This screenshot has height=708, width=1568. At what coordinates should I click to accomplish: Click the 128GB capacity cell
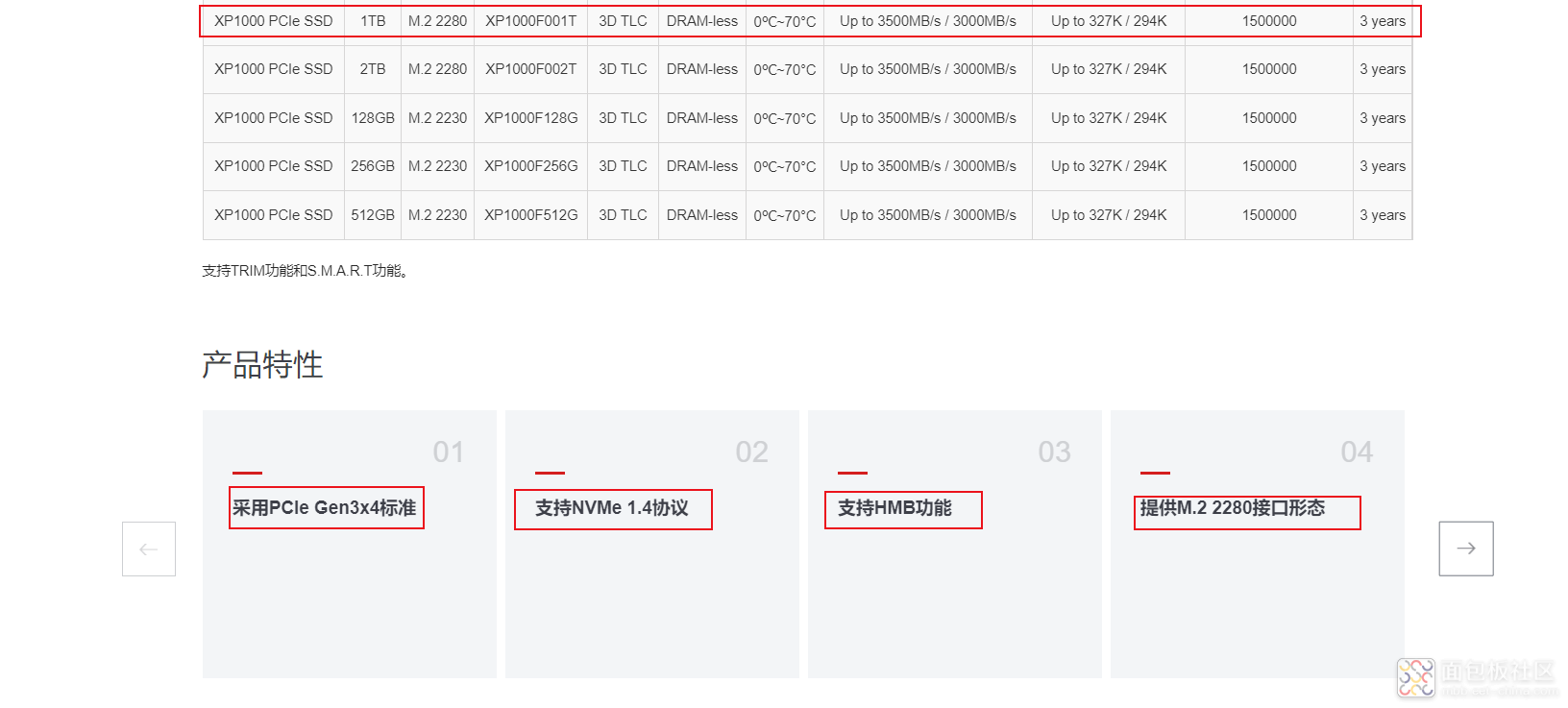(373, 118)
